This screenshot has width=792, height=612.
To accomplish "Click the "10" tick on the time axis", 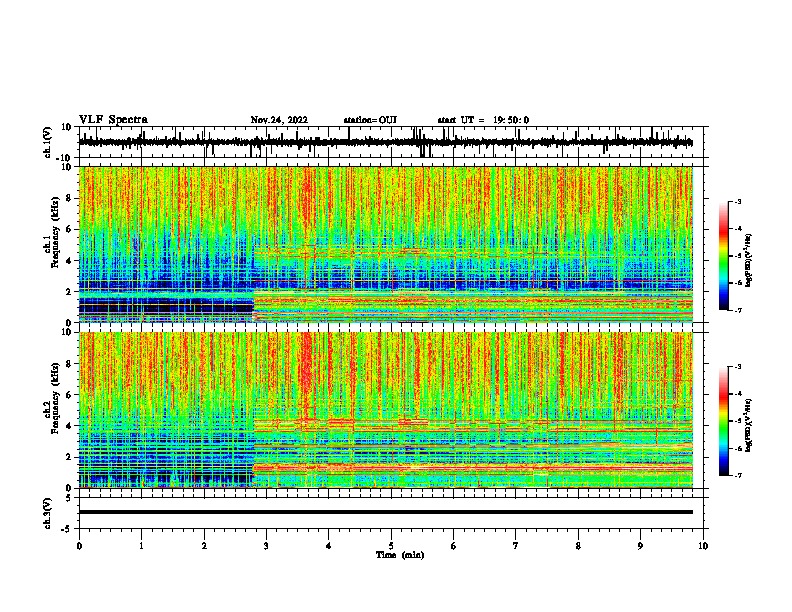I will click(x=703, y=546).
